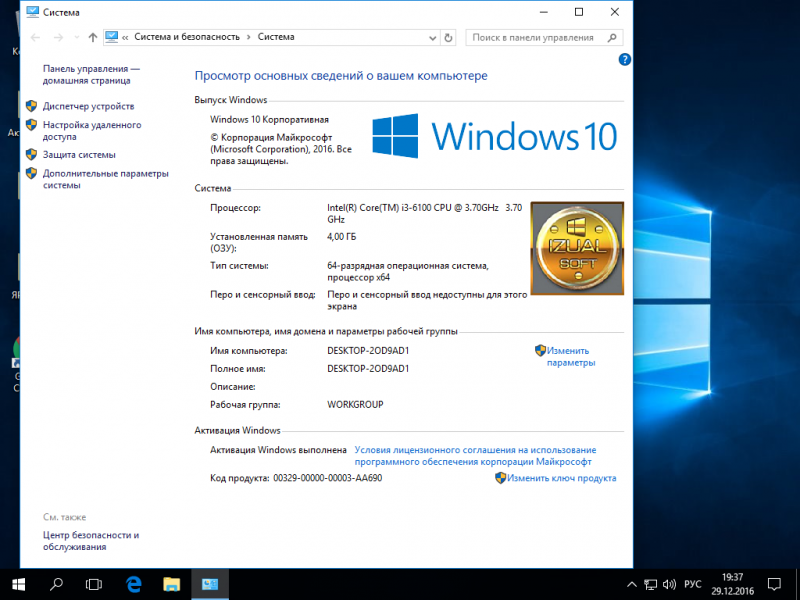Open 'Настройка удаленного доступа' link
Screen dimensions: 800x600
pos(92,131)
